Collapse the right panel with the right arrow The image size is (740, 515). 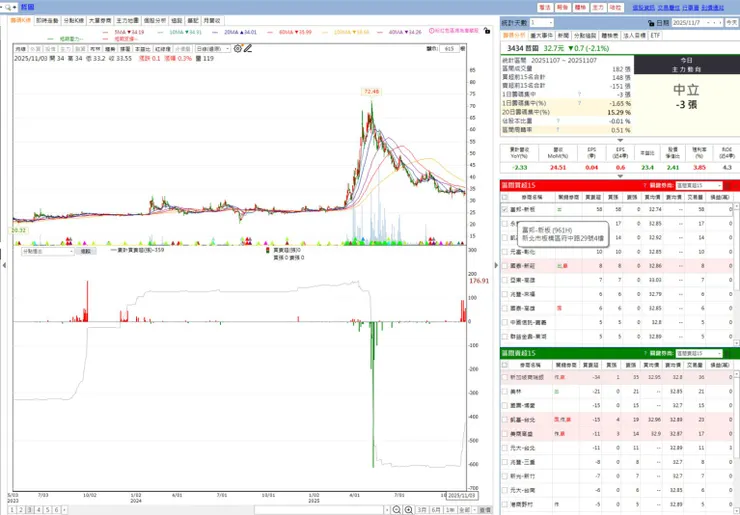[x=496, y=265]
